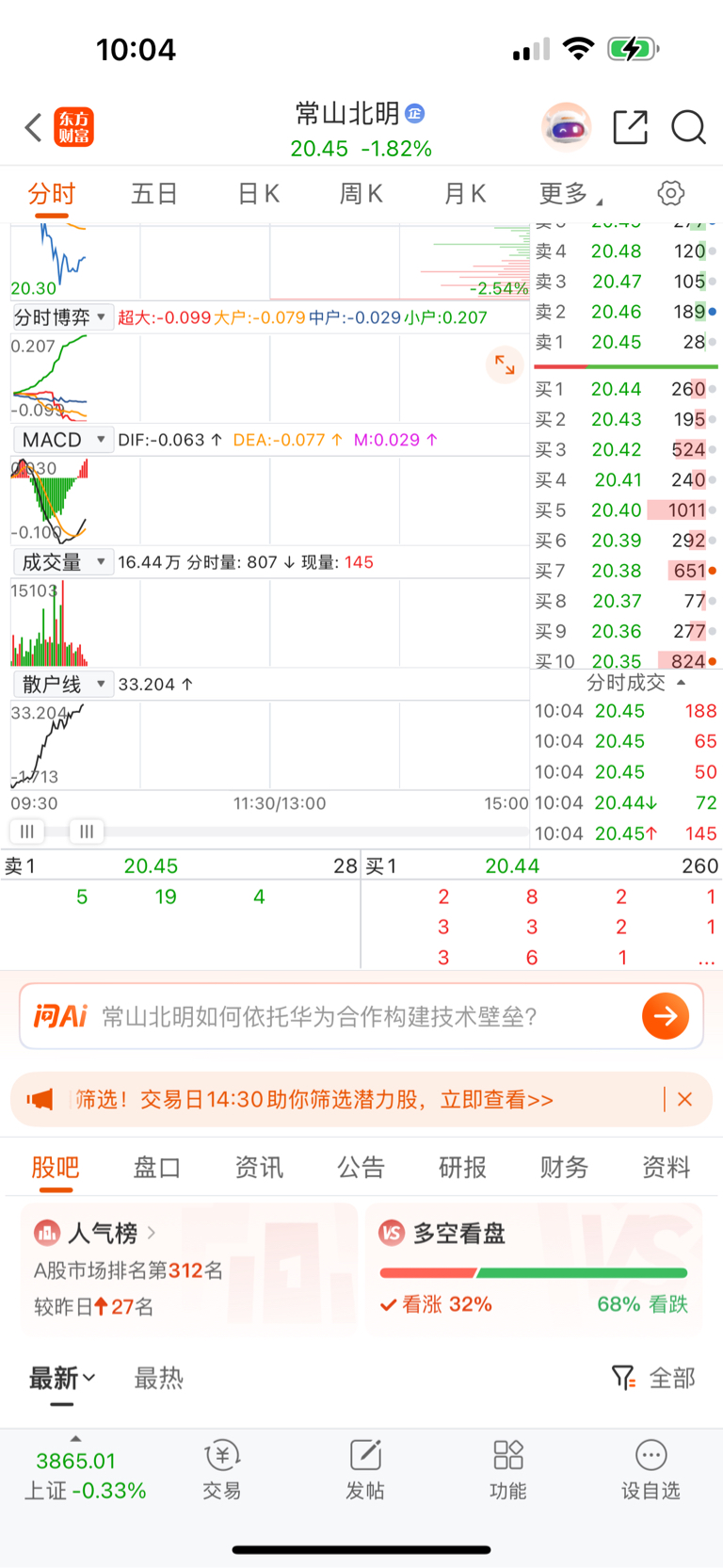Screen dimensions: 723x1568
Task: Select 买10 row at 20.35
Action: [x=626, y=660]
